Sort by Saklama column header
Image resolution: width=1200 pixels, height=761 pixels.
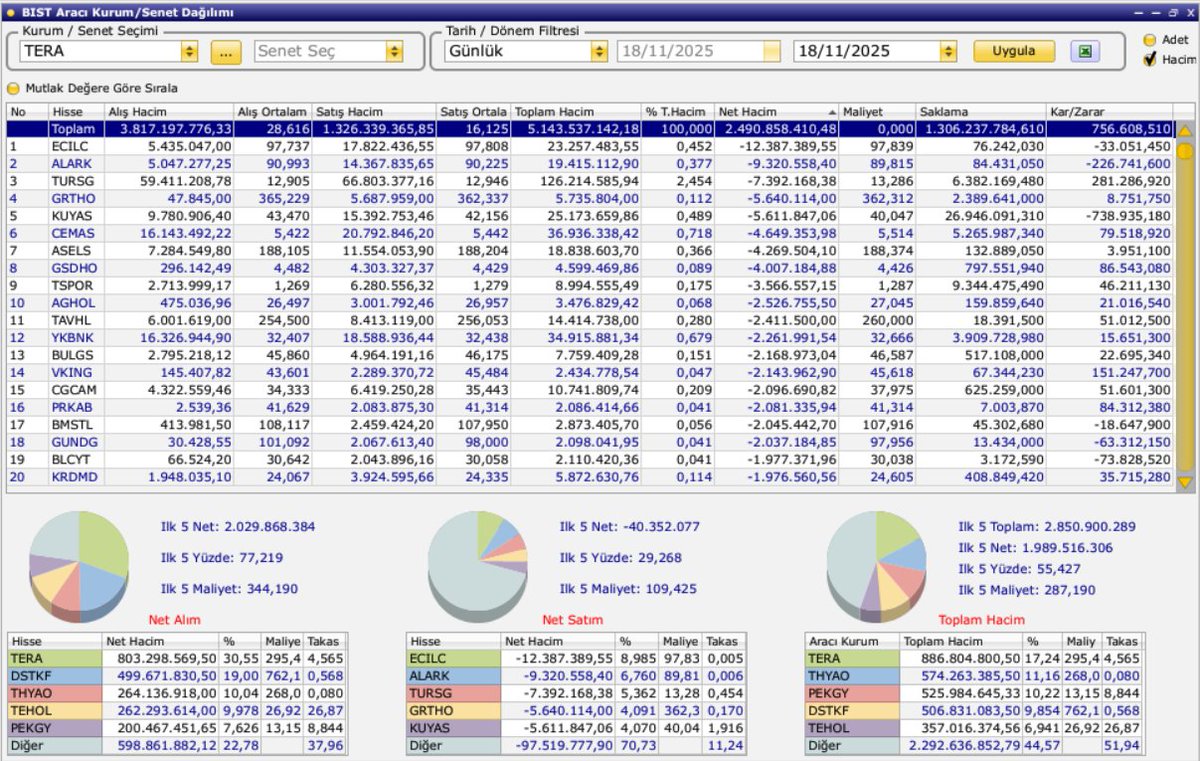click(x=980, y=112)
